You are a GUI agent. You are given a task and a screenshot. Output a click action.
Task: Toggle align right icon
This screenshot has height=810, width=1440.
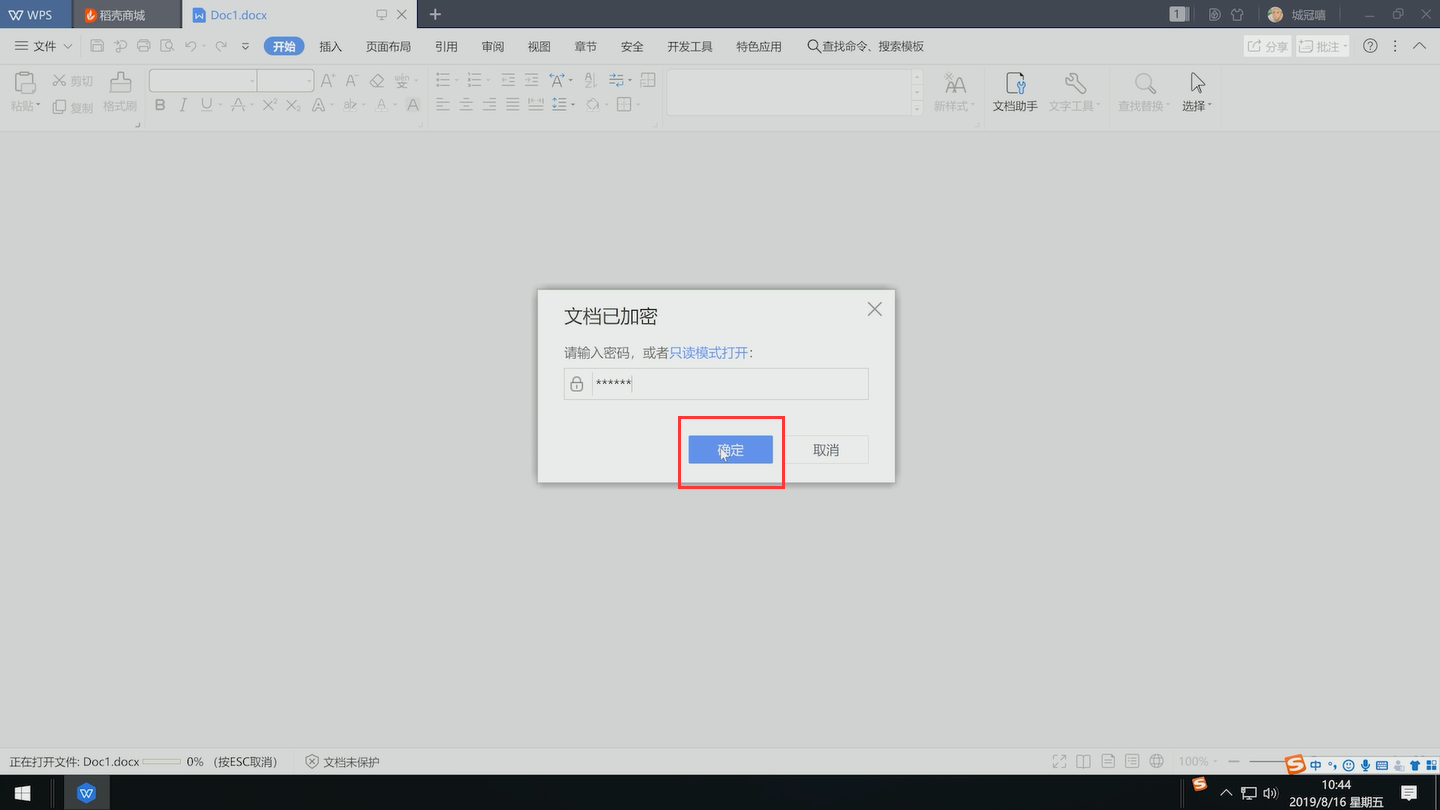[489, 105]
